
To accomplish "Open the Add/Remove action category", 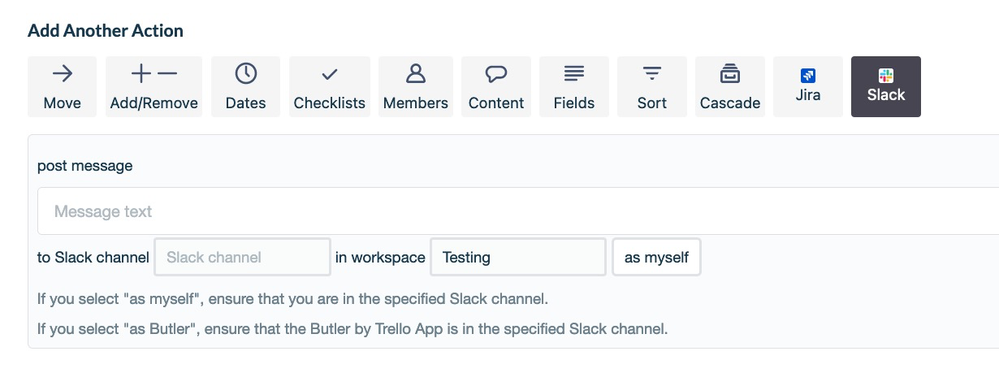I will (154, 87).
